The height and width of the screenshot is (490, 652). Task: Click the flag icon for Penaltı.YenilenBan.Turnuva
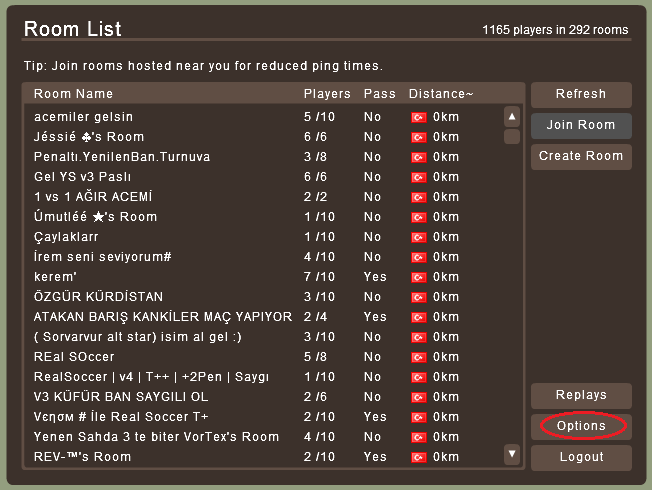(419, 157)
